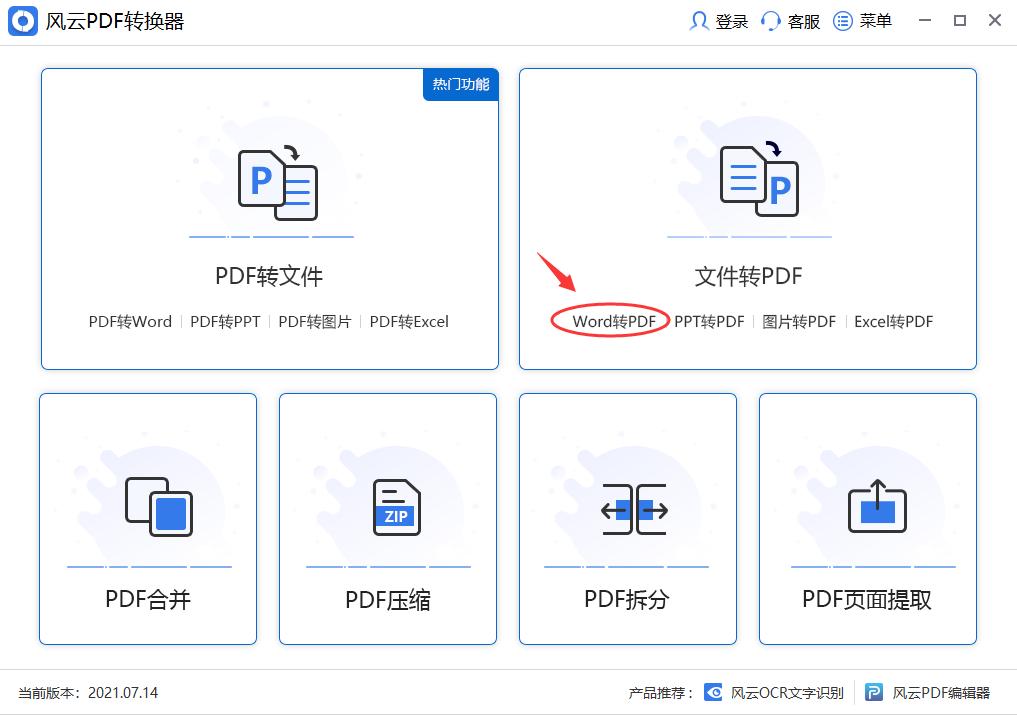The image size is (1017, 715).
Task: Click the 风云OCR文字识别 product icon
Action: point(712,691)
